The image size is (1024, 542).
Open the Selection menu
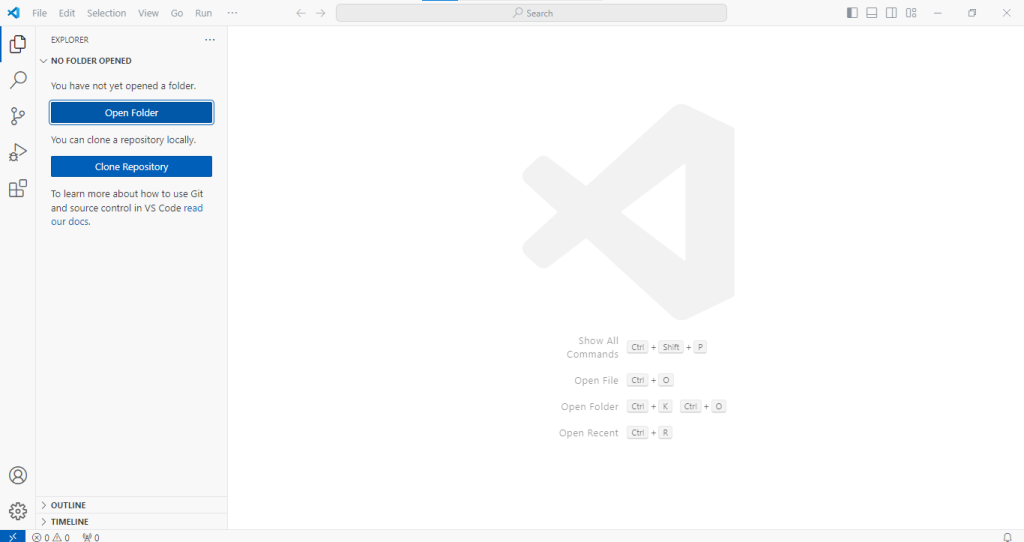click(106, 13)
